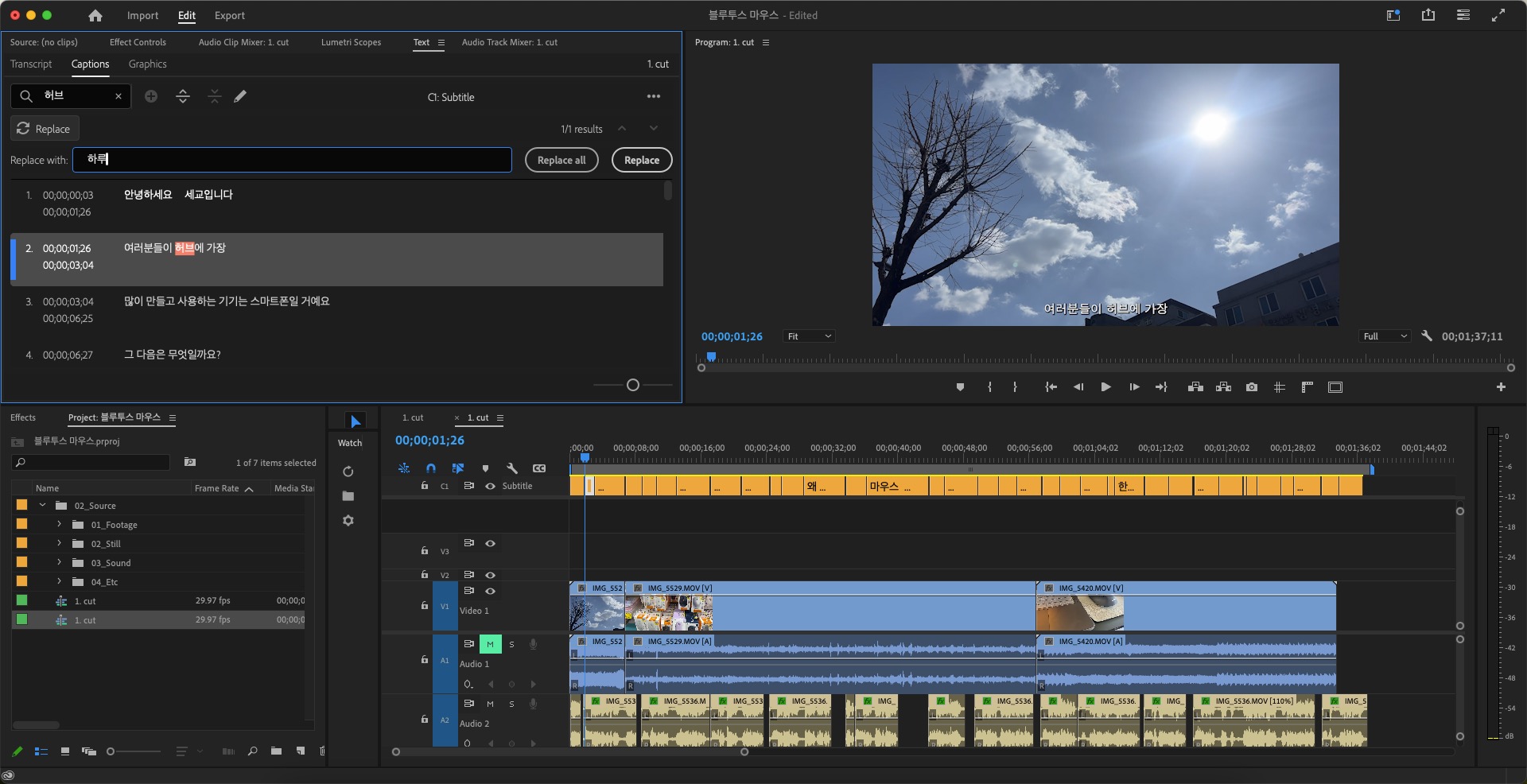Switch to the Export tab
Image resolution: width=1527 pixels, height=784 pixels.
pyautogui.click(x=230, y=15)
